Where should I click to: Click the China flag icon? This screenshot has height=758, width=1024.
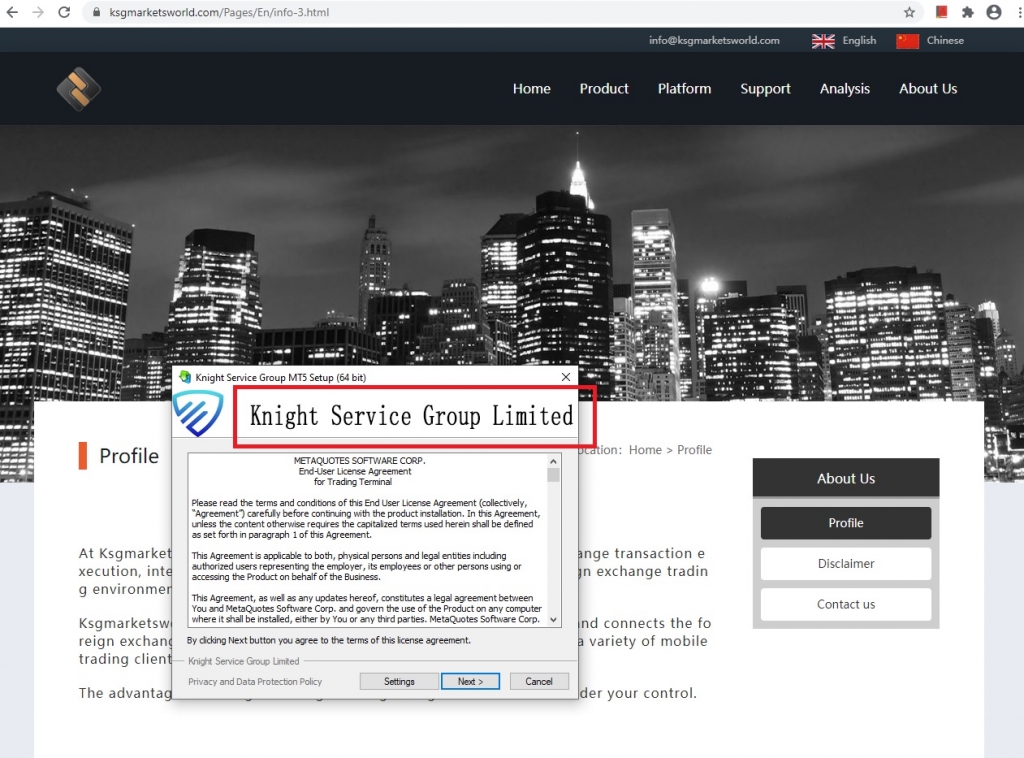tap(907, 41)
